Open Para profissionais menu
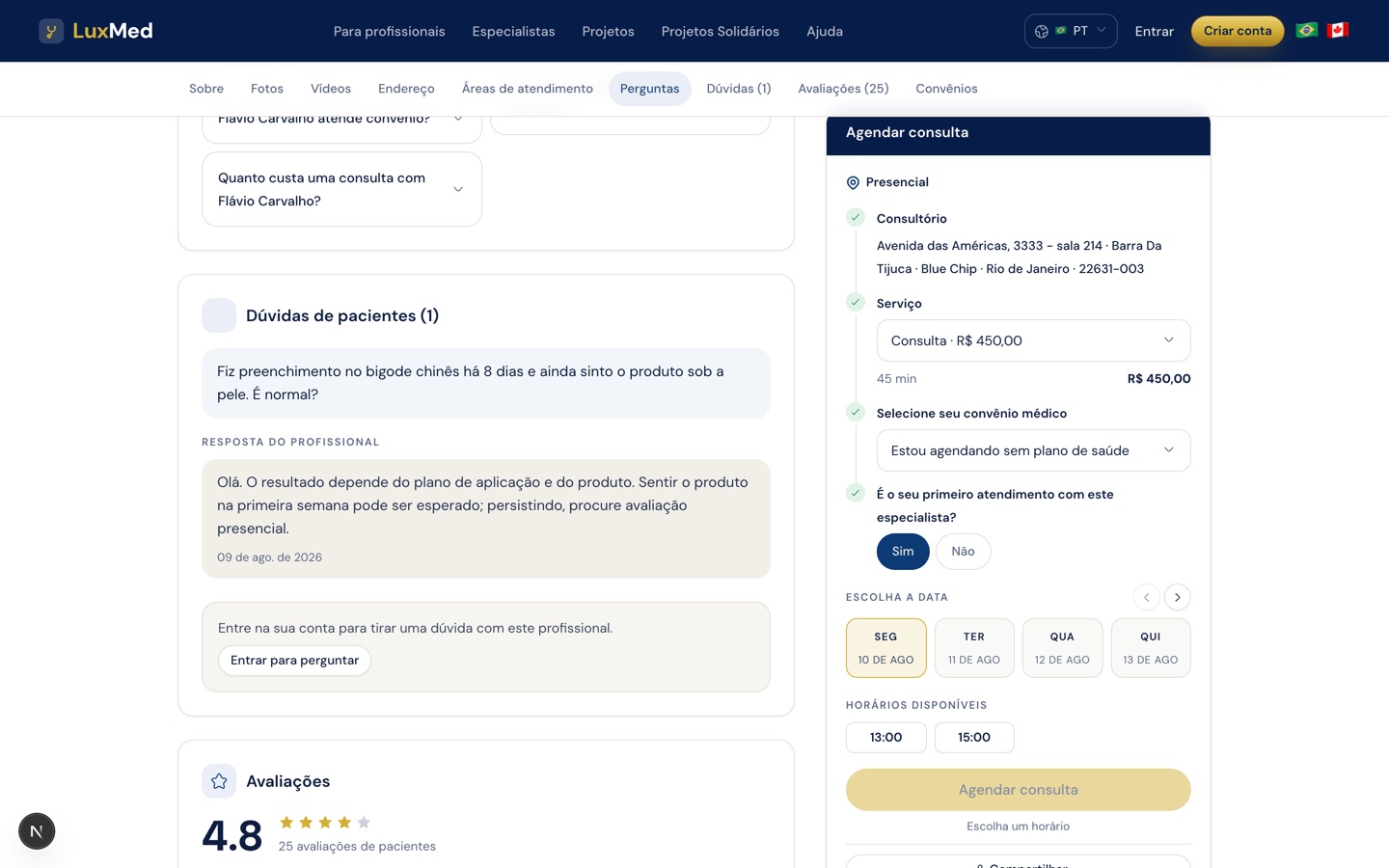This screenshot has width=1389, height=868. pyautogui.click(x=389, y=31)
